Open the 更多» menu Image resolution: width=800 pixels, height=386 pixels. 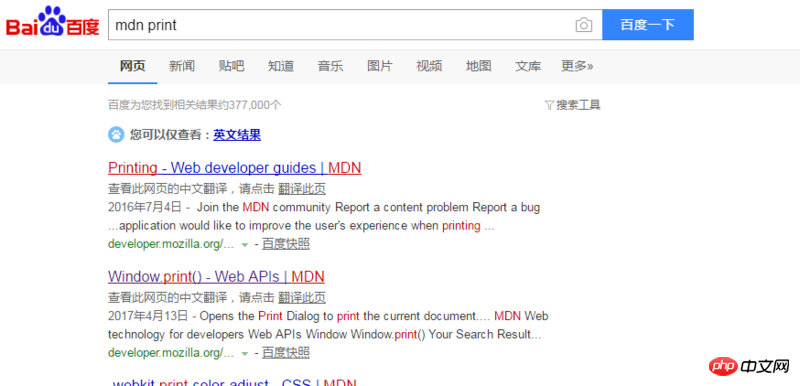(577, 66)
